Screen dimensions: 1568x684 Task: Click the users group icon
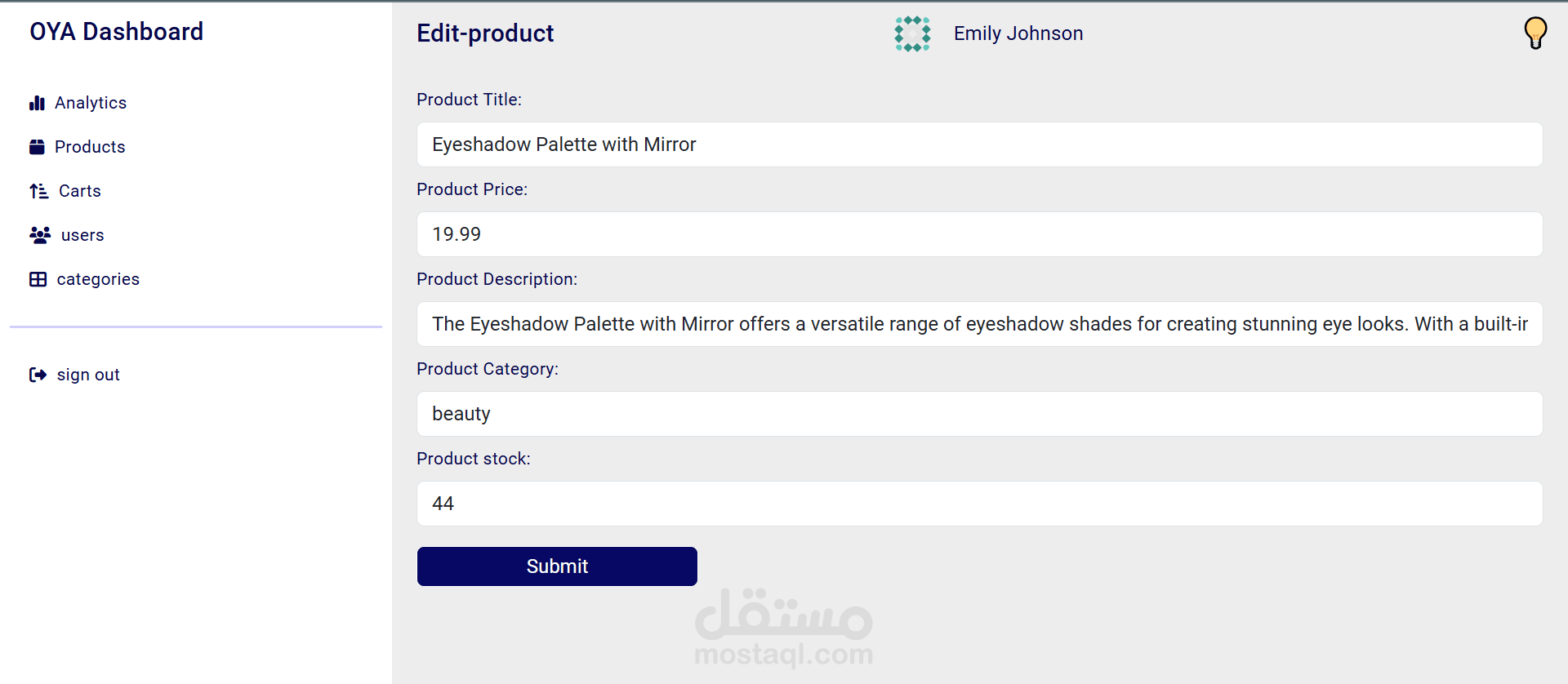(40, 235)
